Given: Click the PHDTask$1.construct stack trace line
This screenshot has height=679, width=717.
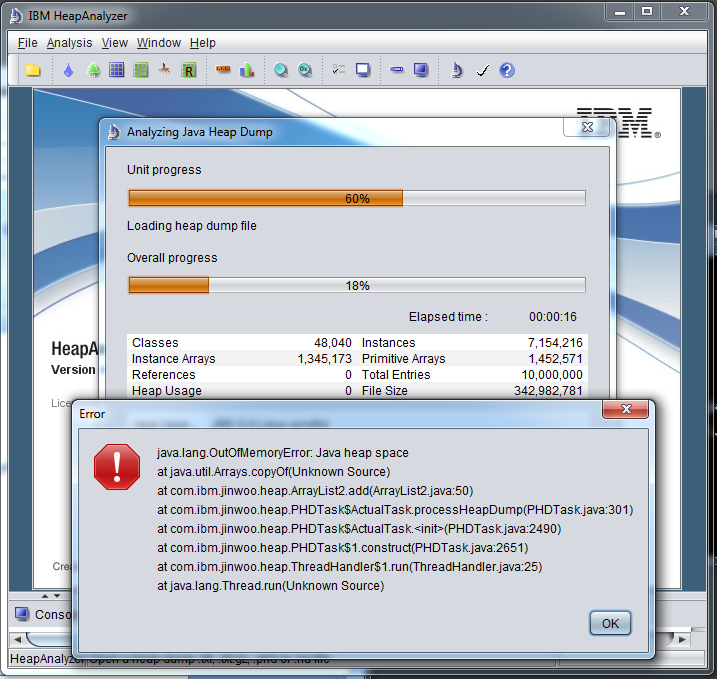Looking at the screenshot, I should coord(342,547).
